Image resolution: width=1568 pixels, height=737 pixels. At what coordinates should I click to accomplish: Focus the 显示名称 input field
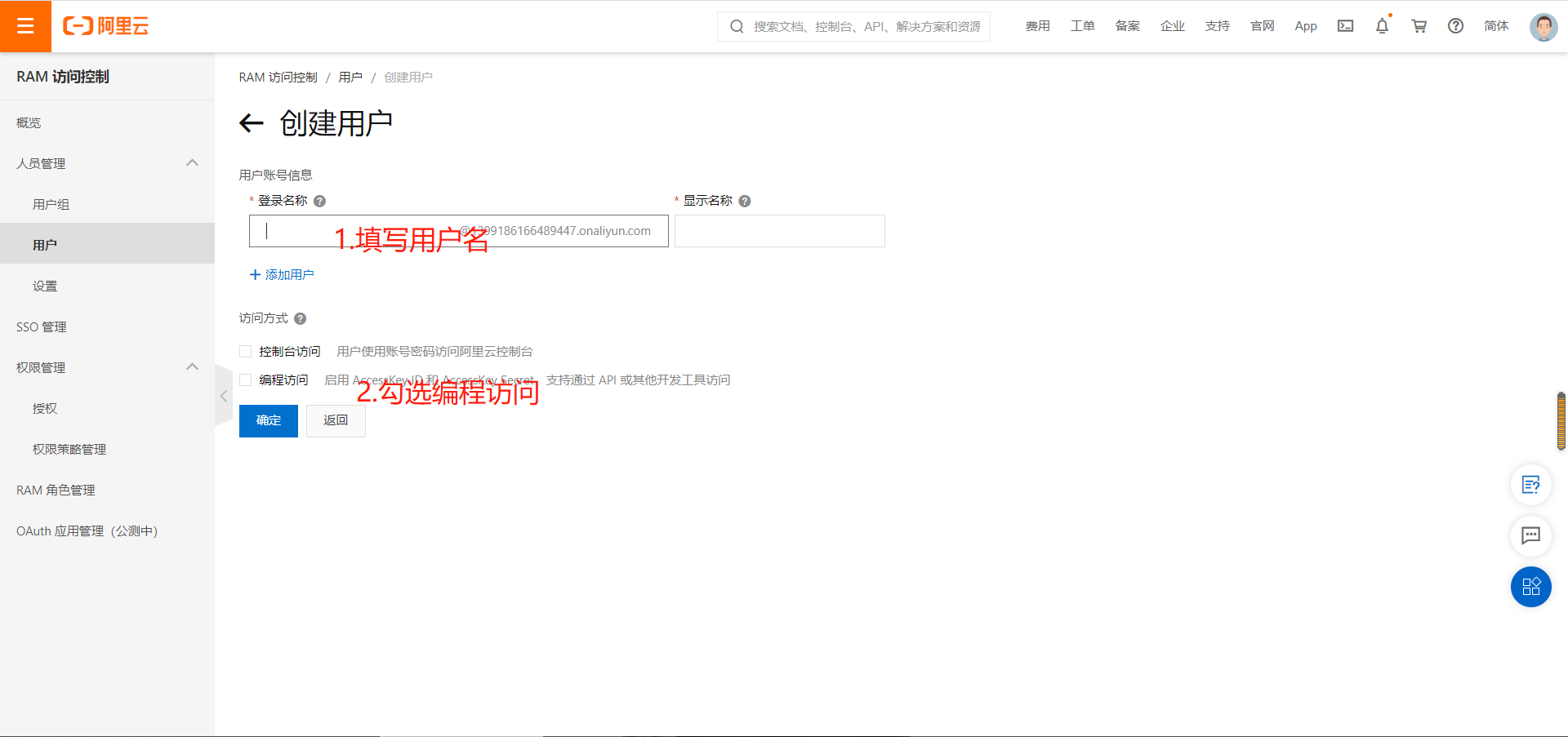(780, 231)
